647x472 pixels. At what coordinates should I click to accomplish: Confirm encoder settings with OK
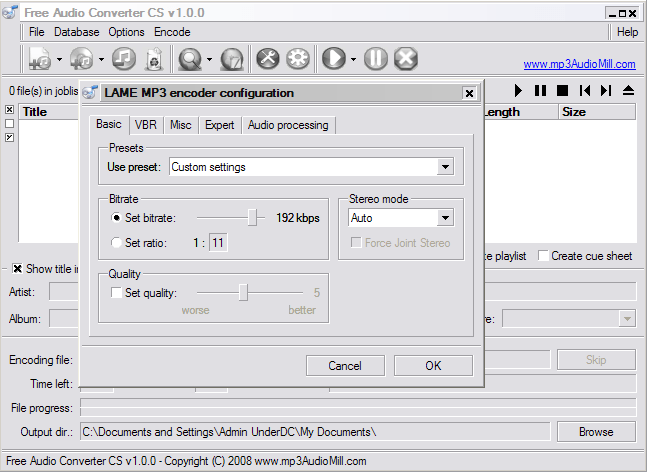433,366
